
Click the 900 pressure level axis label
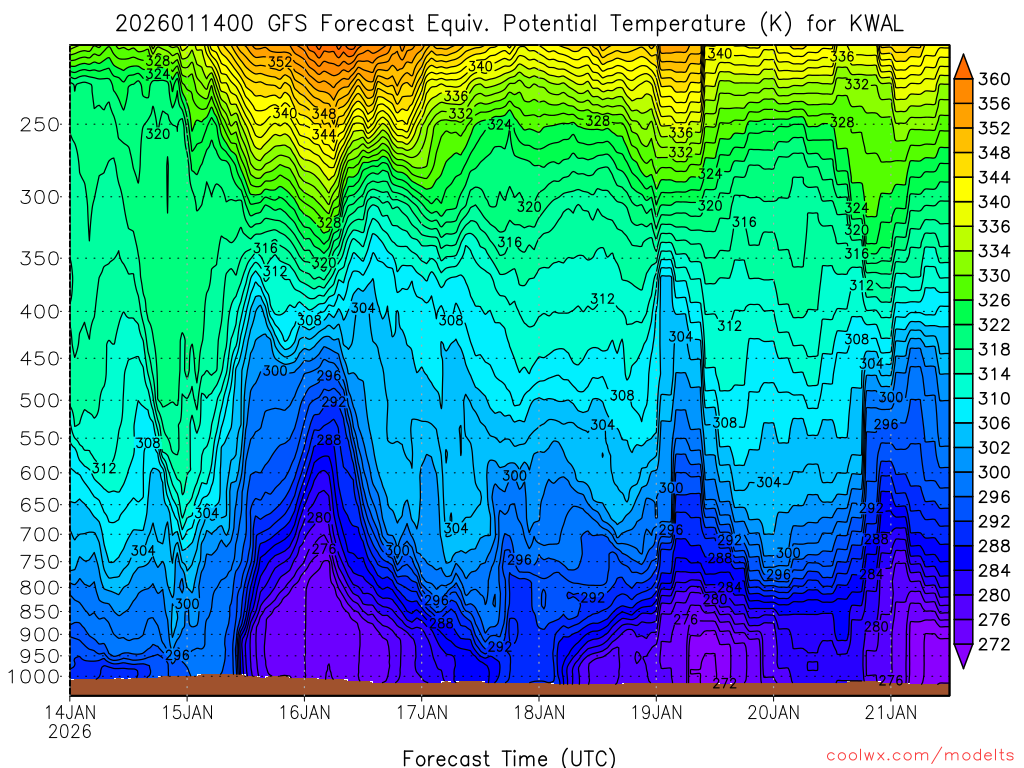40,634
